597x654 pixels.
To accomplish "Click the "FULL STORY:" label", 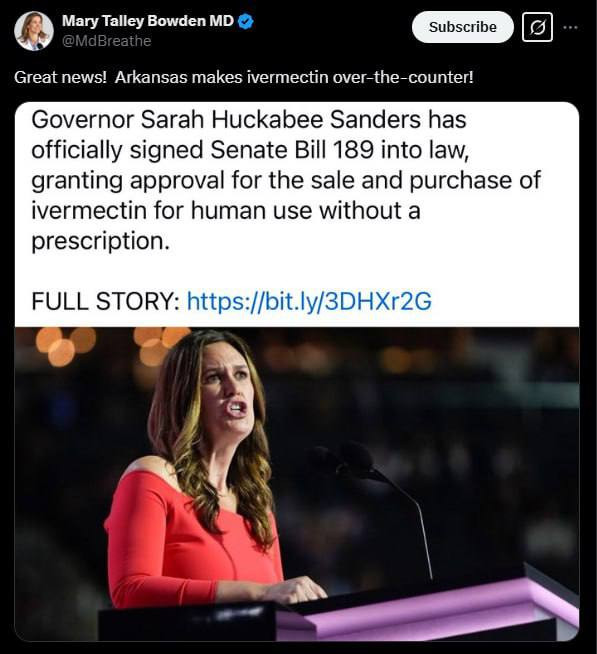I will [106, 301].
